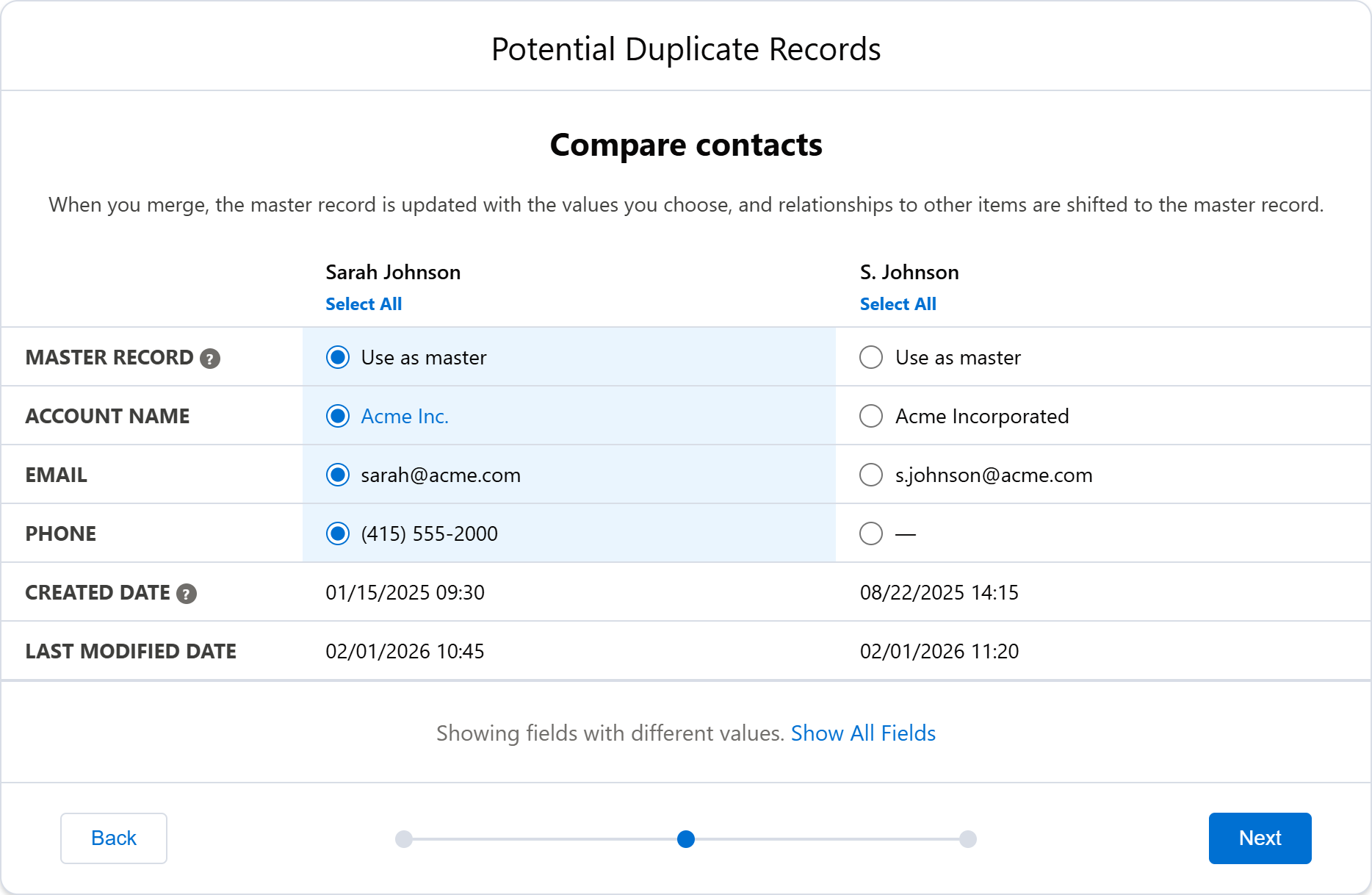
Task: Select Use as master for S. Johnson
Action: click(x=870, y=358)
